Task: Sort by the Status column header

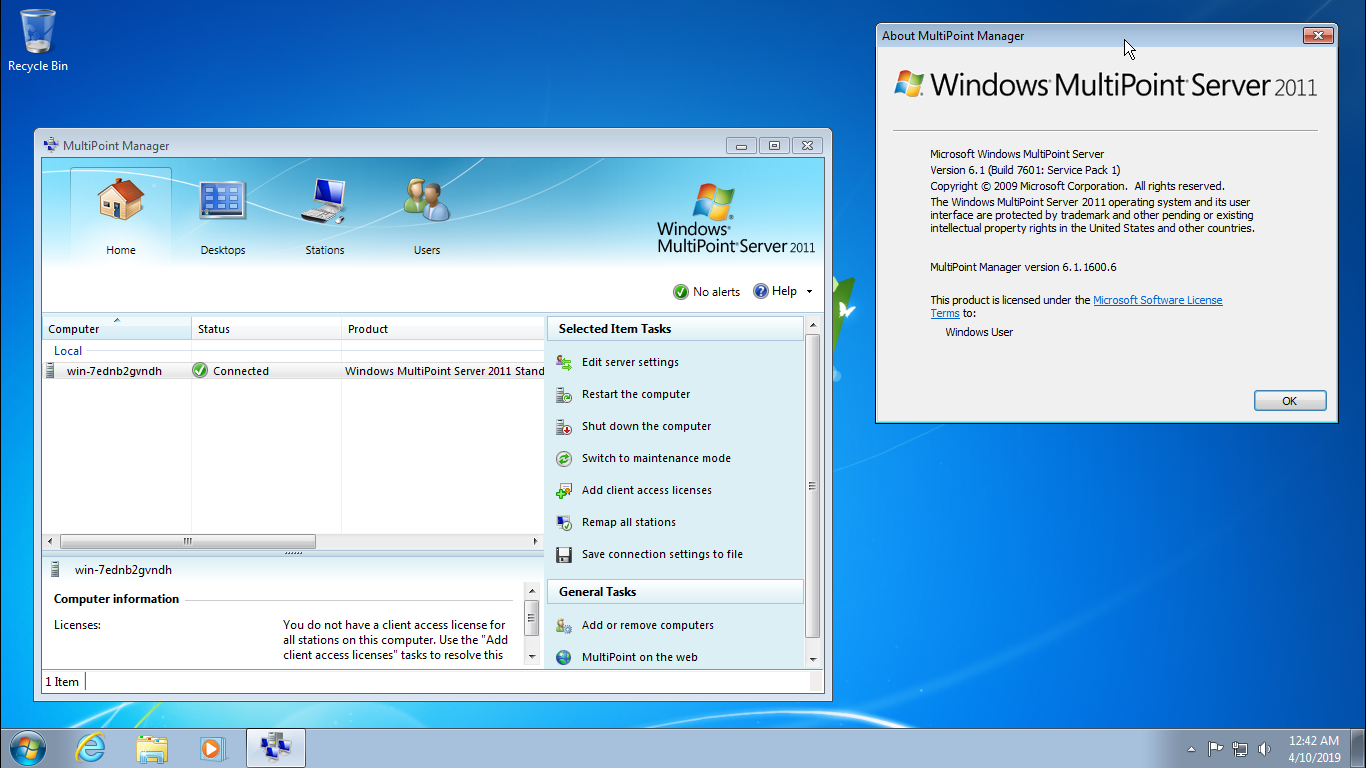Action: tap(266, 328)
